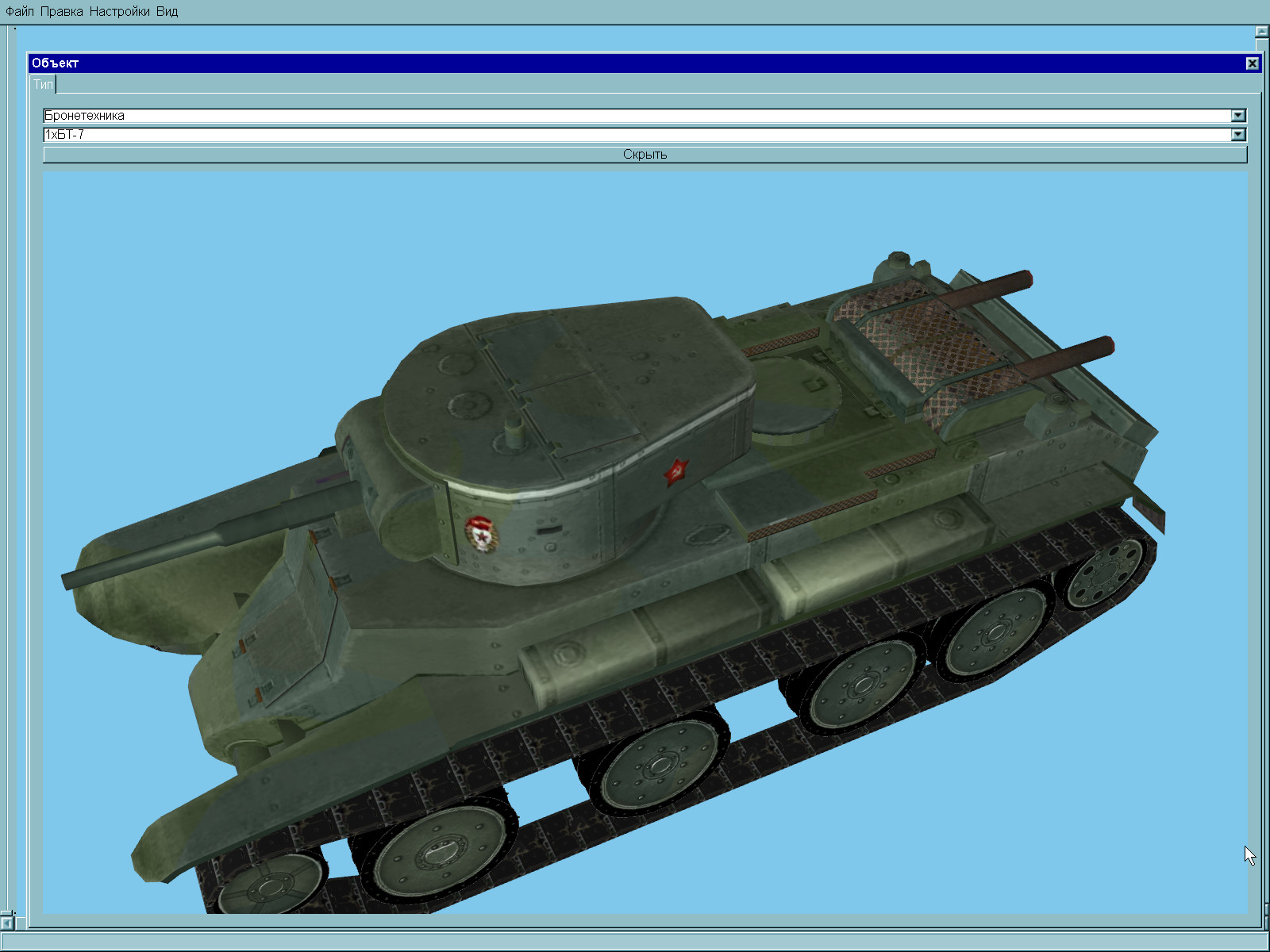Expand the Бронетехника category dropdown arrow
Viewport: 1270px width, 952px height.
pos(1238,116)
